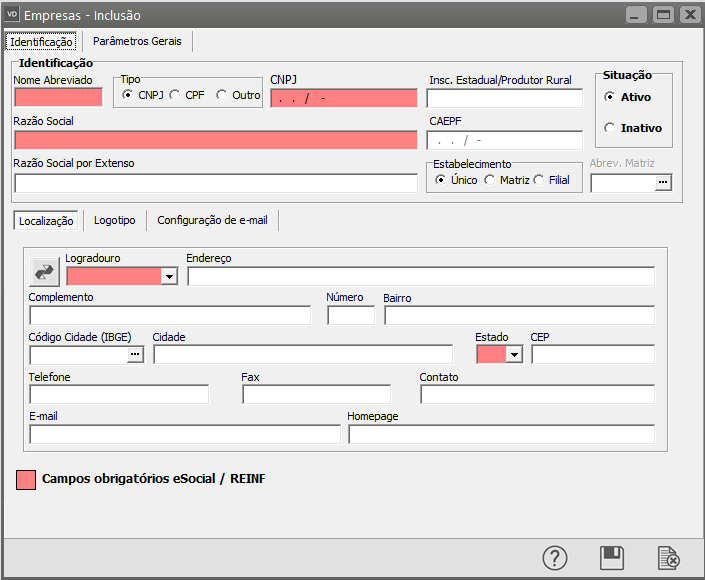Open the Logotipo tab
705x580 pixels.
pyautogui.click(x=115, y=220)
